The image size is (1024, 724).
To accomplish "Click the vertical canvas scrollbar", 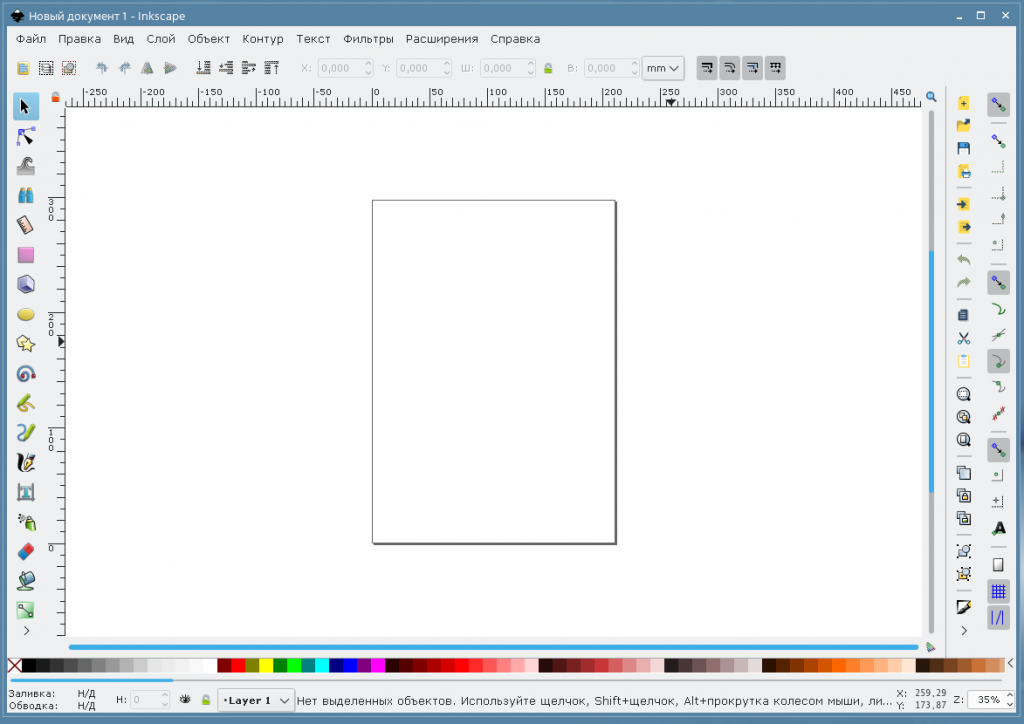I will tap(931, 372).
